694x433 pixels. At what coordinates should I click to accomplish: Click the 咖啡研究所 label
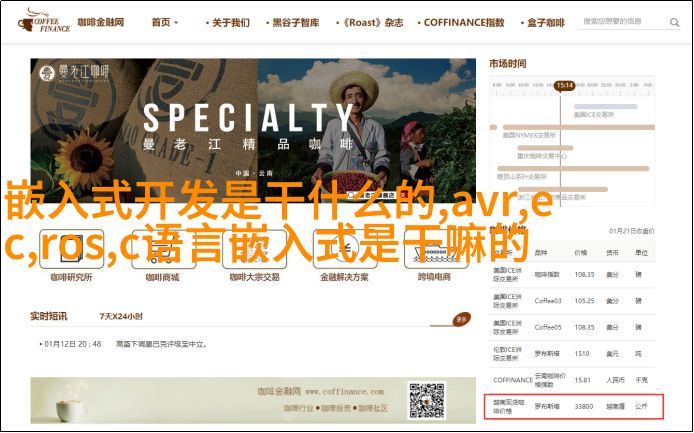[x=71, y=277]
